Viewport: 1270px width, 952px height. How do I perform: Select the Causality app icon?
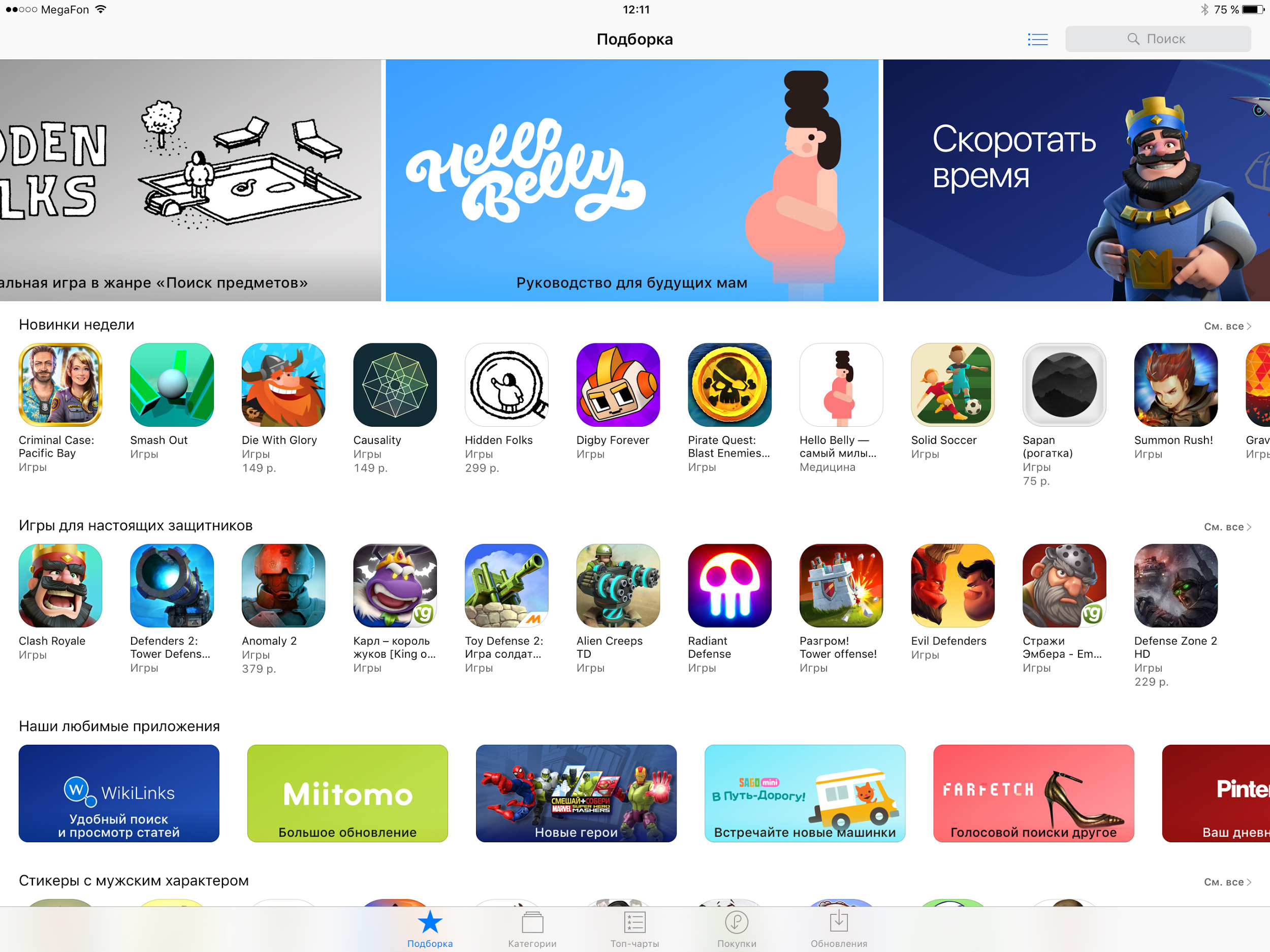(395, 385)
